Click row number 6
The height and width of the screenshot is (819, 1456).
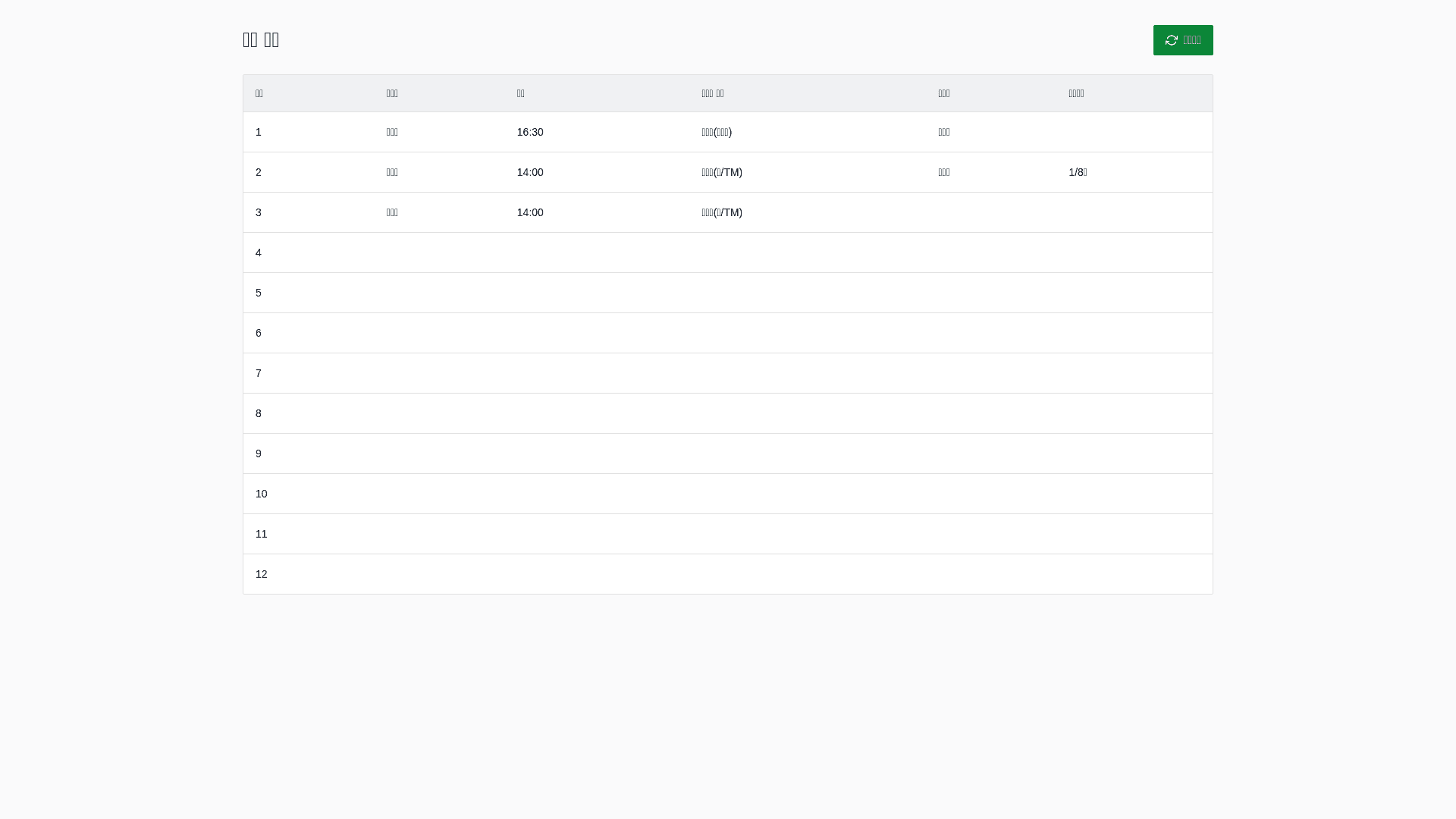[x=259, y=333]
